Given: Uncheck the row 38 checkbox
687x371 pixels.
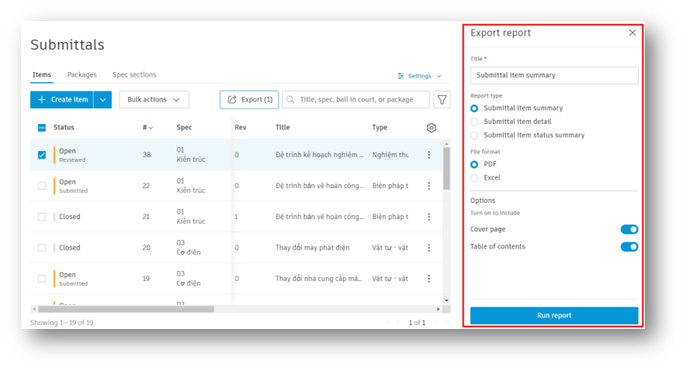Looking at the screenshot, I should coord(42,155).
